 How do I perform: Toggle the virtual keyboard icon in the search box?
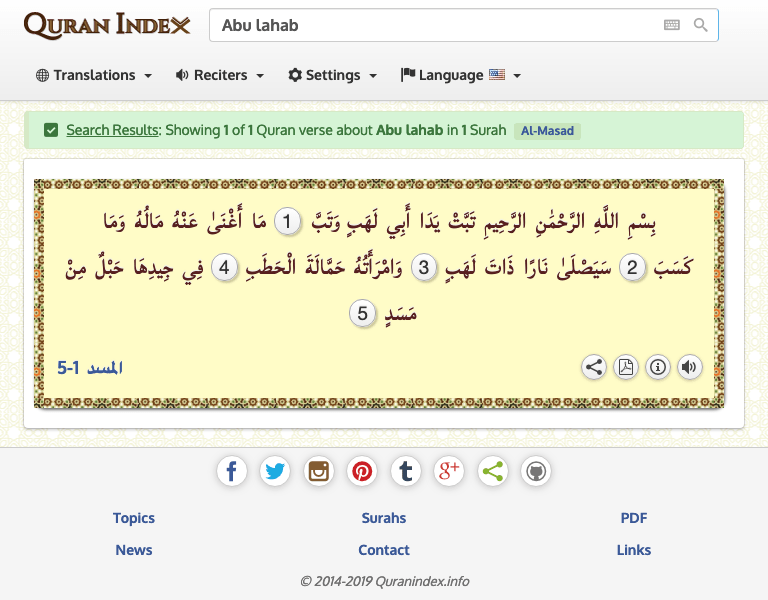point(672,25)
